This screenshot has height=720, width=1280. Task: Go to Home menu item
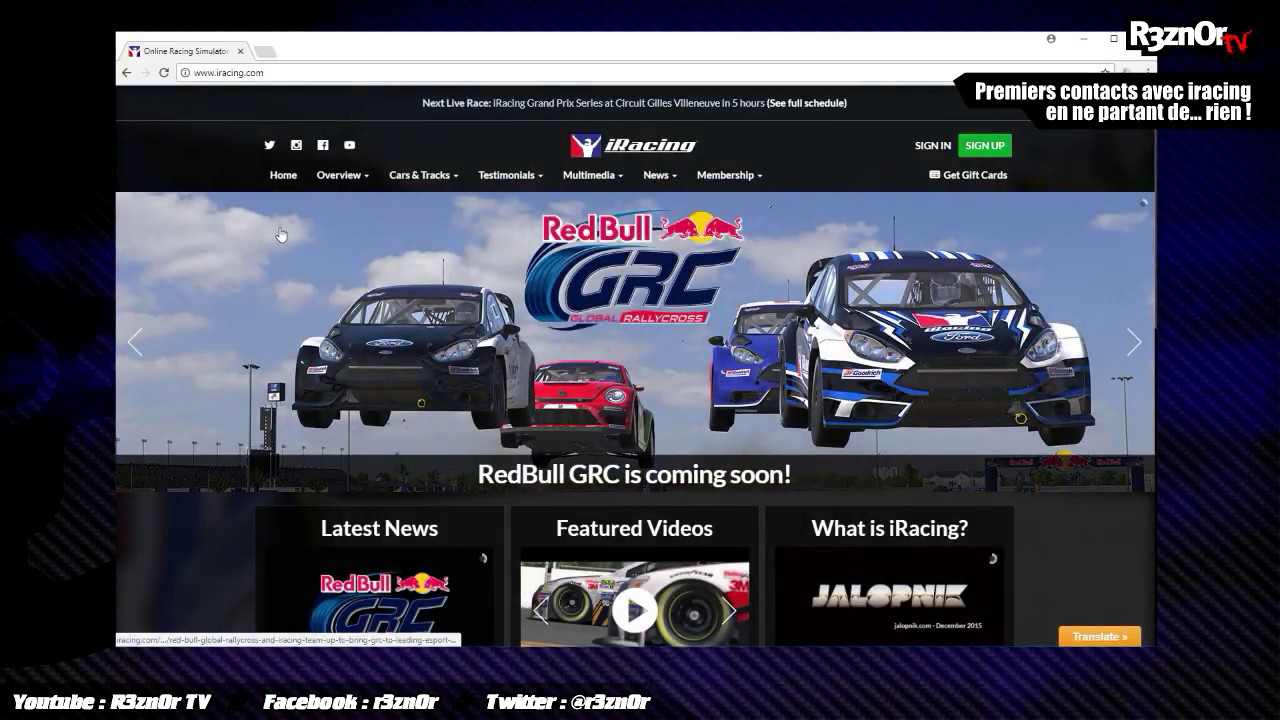coord(283,175)
